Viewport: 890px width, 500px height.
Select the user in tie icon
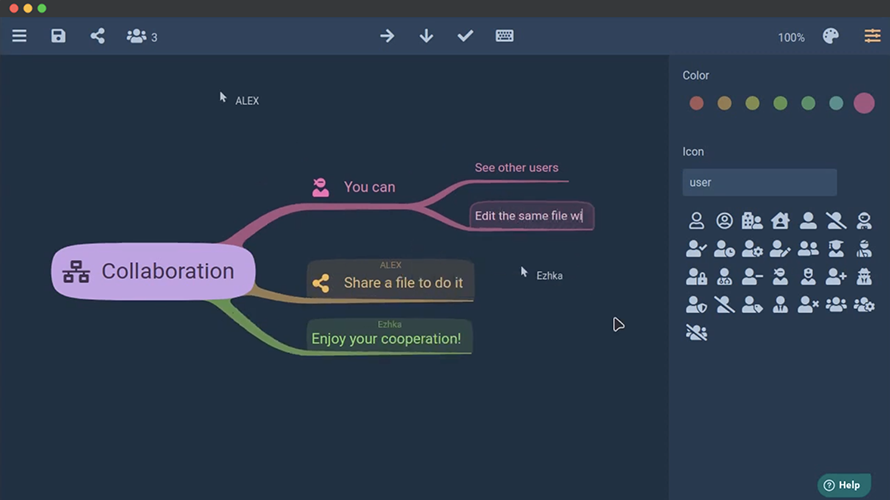(780, 305)
